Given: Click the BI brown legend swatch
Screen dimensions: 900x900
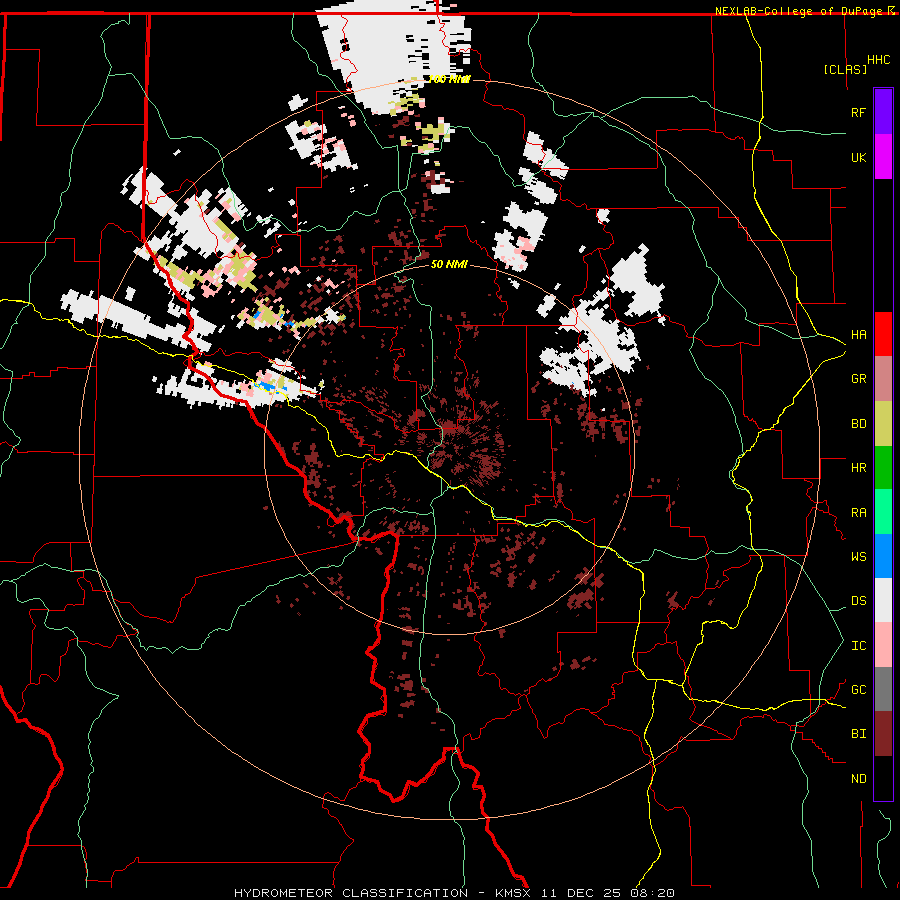Looking at the screenshot, I should pyautogui.click(x=883, y=734).
